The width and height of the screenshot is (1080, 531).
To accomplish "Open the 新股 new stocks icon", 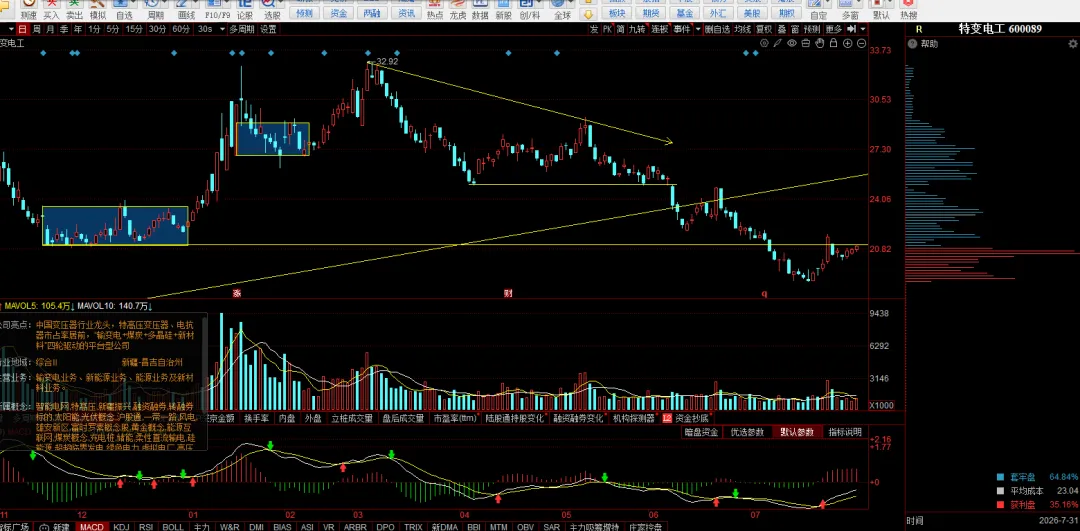I will [503, 9].
